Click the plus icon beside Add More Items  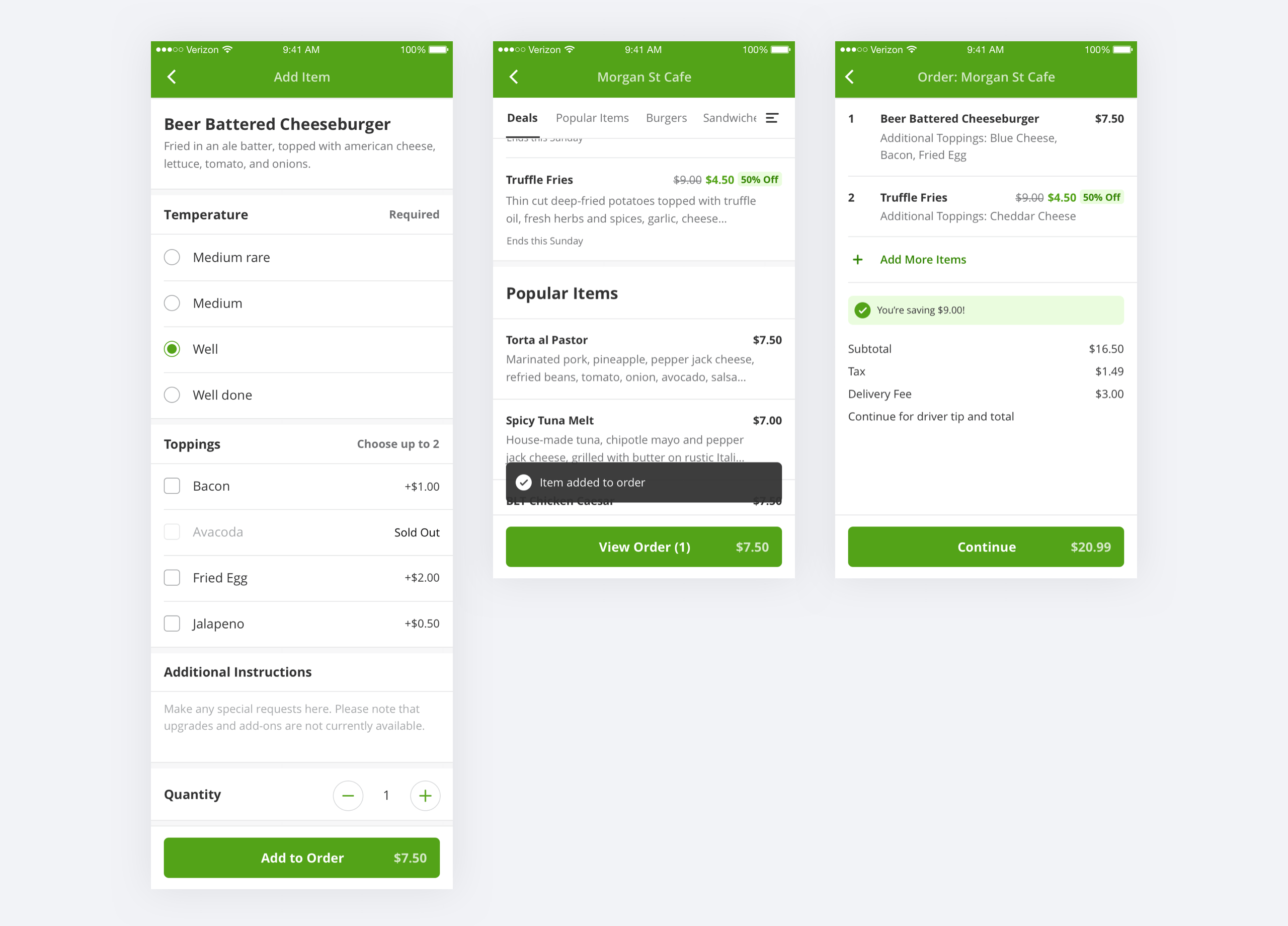[x=857, y=260]
